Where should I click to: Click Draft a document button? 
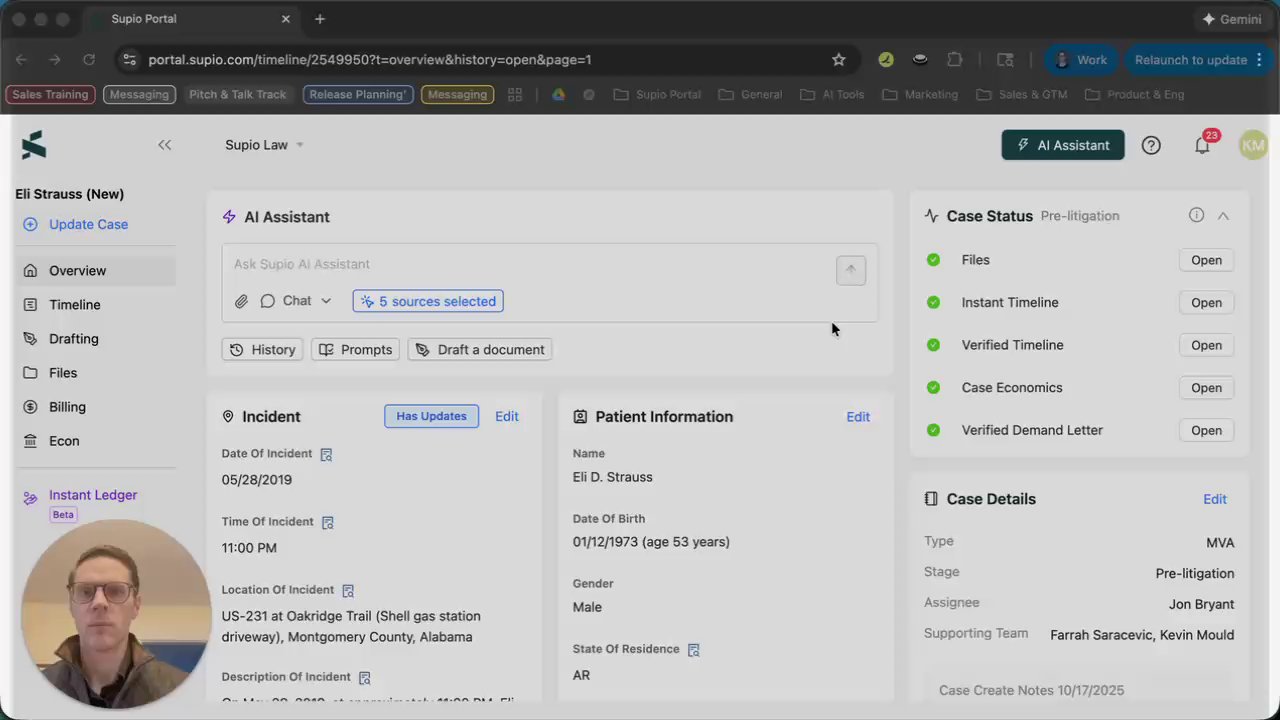(x=481, y=349)
